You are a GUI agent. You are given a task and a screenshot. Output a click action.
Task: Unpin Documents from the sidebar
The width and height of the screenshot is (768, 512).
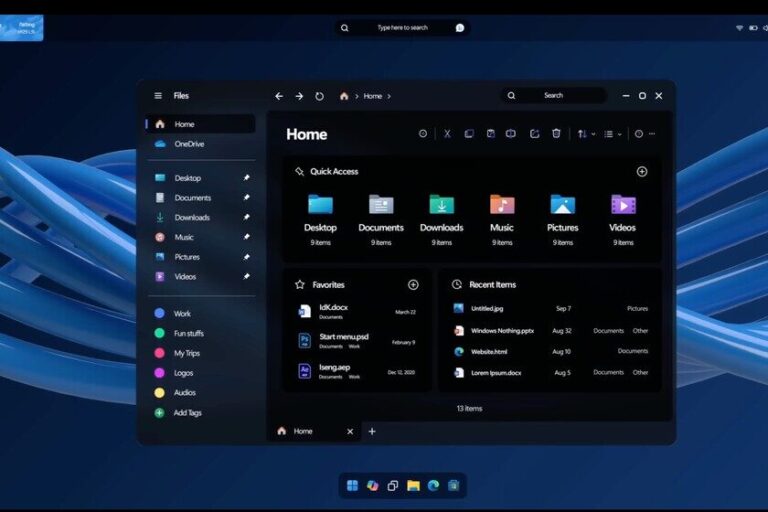(246, 197)
